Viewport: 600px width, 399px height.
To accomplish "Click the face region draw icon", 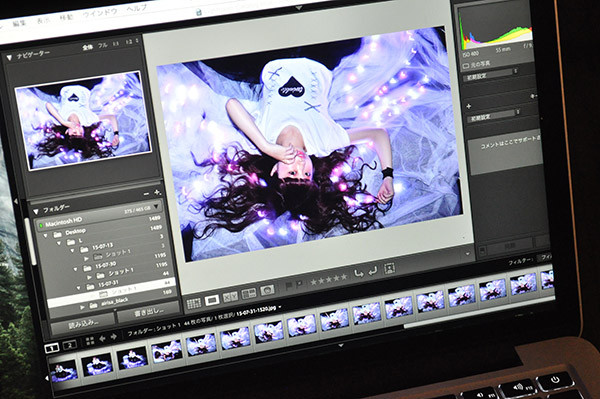I will point(389,268).
